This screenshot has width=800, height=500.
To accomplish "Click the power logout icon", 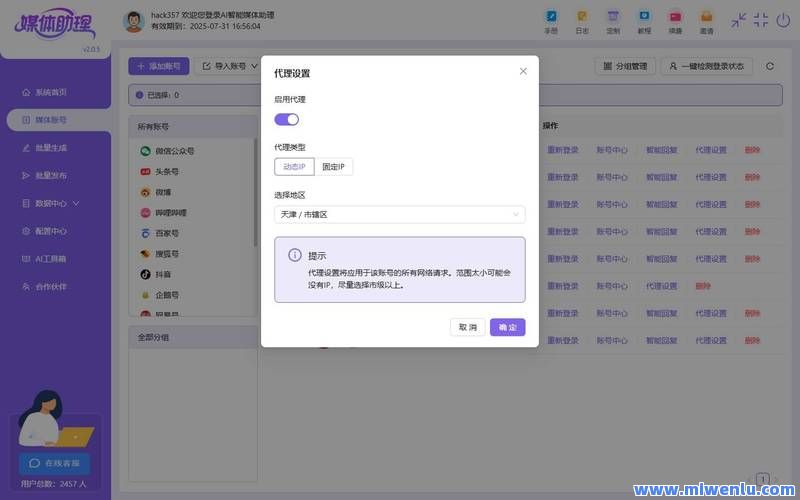I will 783,20.
